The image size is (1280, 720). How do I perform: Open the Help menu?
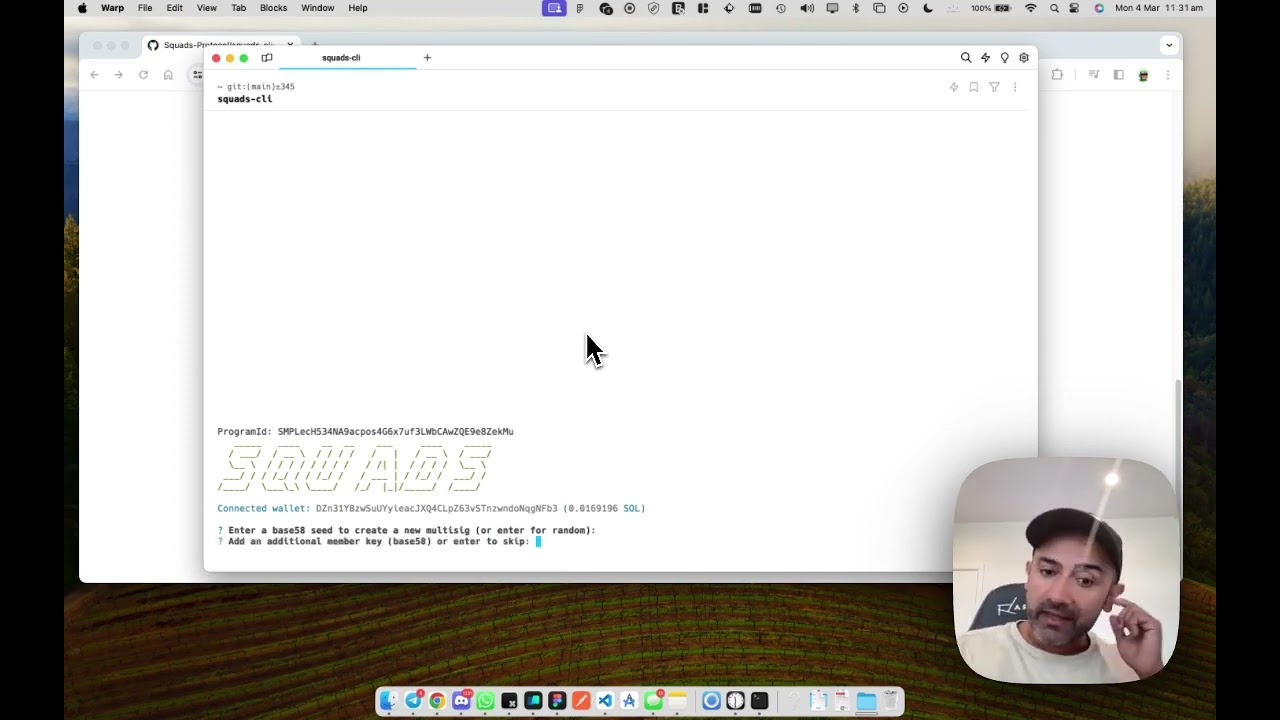click(x=358, y=8)
